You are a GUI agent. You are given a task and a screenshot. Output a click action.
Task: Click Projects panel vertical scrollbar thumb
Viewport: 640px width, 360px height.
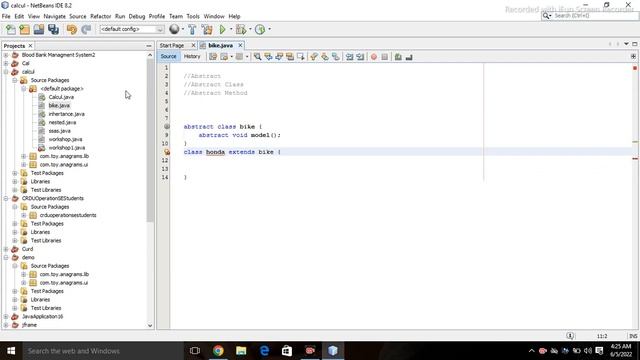pyautogui.click(x=150, y=141)
